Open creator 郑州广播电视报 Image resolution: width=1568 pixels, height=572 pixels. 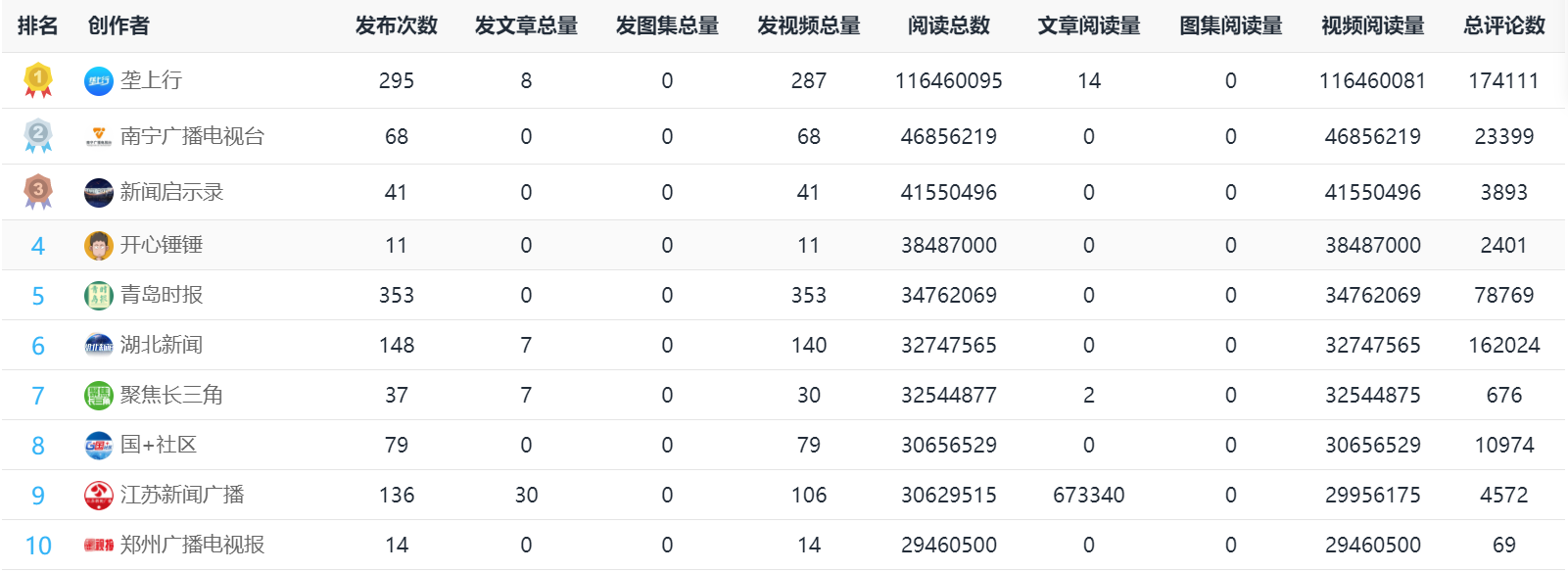click(192, 545)
